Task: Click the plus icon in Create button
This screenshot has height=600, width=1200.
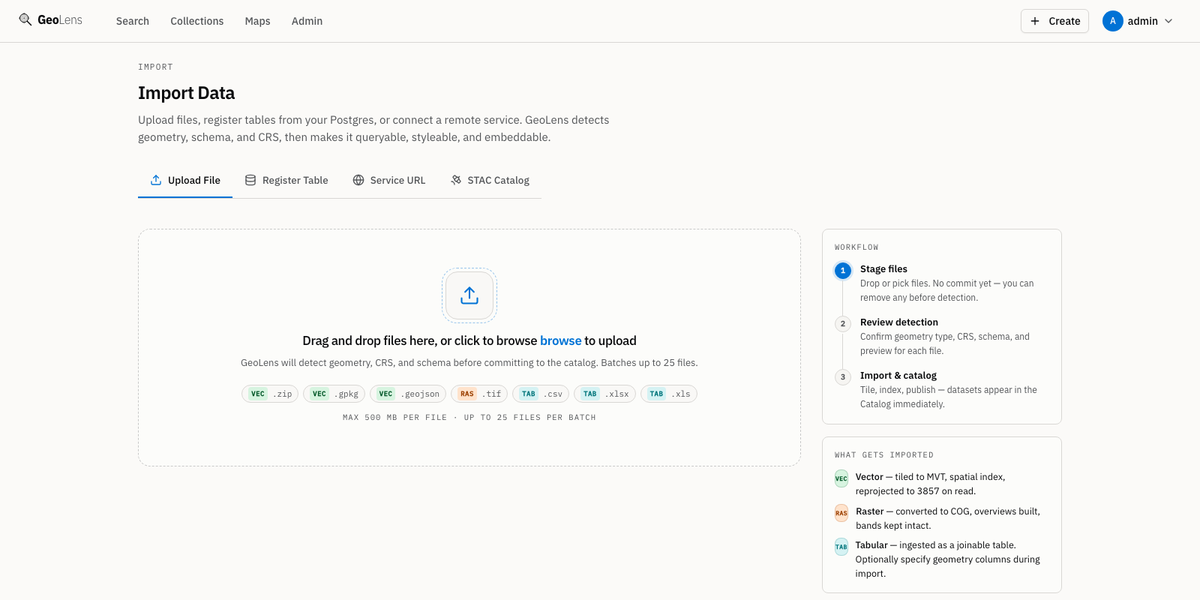Action: pyautogui.click(x=1035, y=21)
